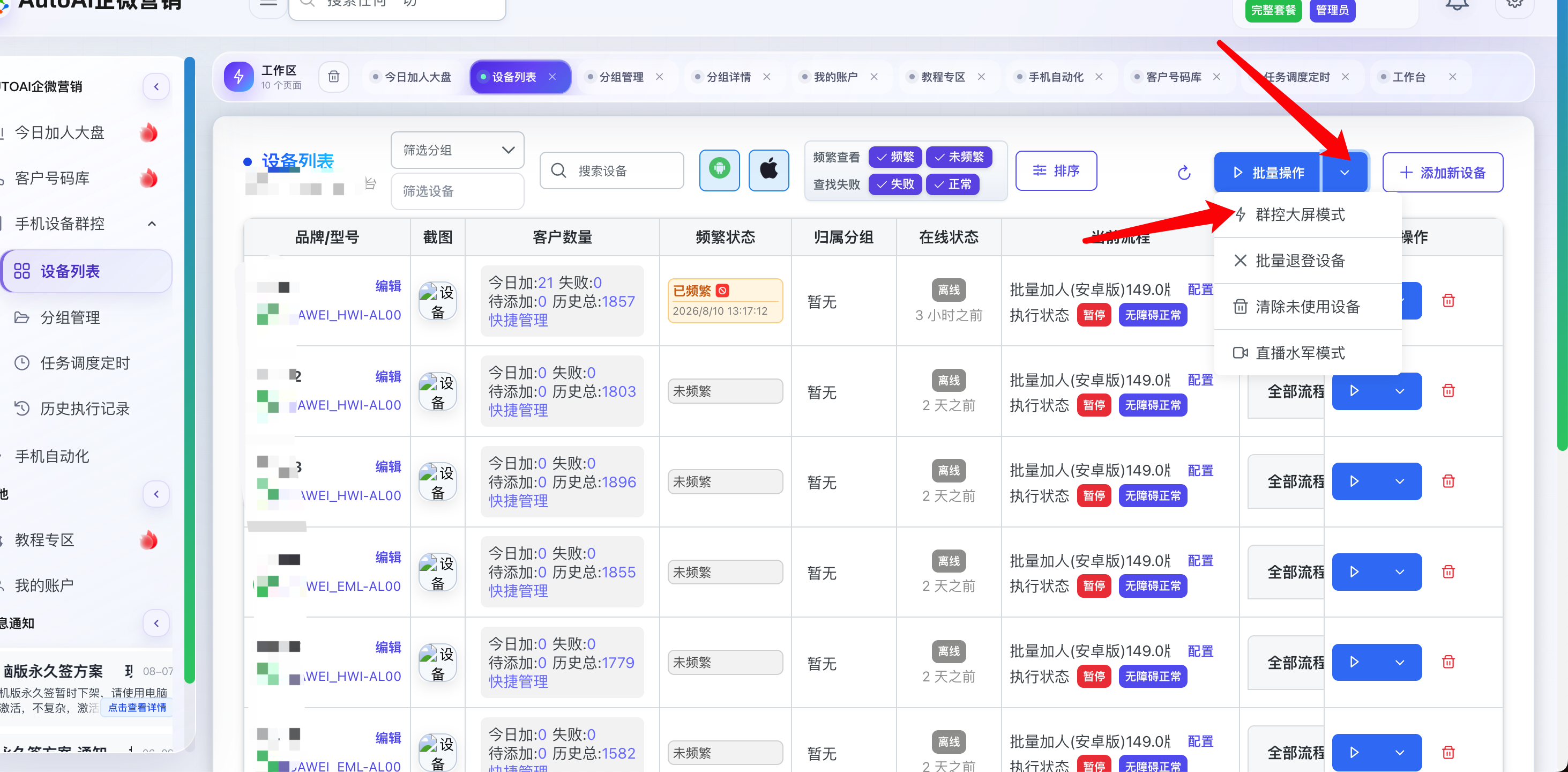Screen dimensions: 1568x772
Task: Filter devices by Android icon
Action: click(719, 170)
